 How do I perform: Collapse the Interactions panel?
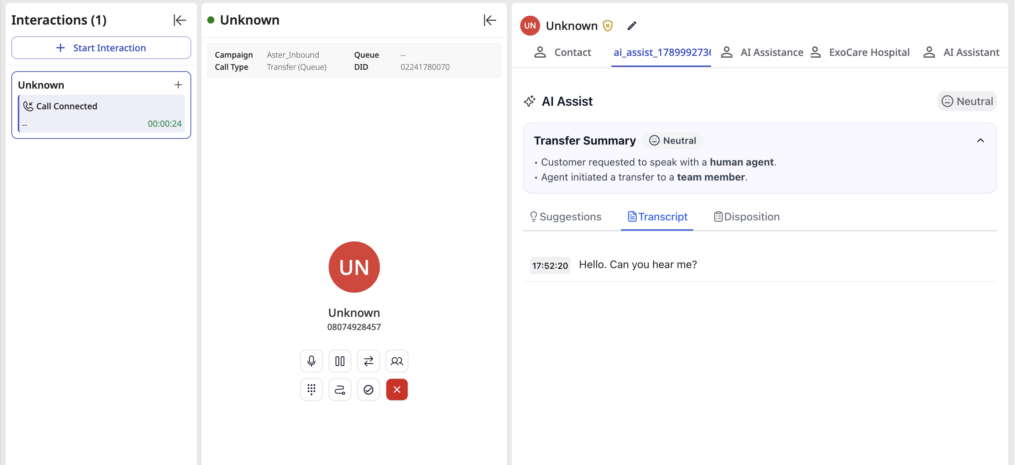click(180, 20)
